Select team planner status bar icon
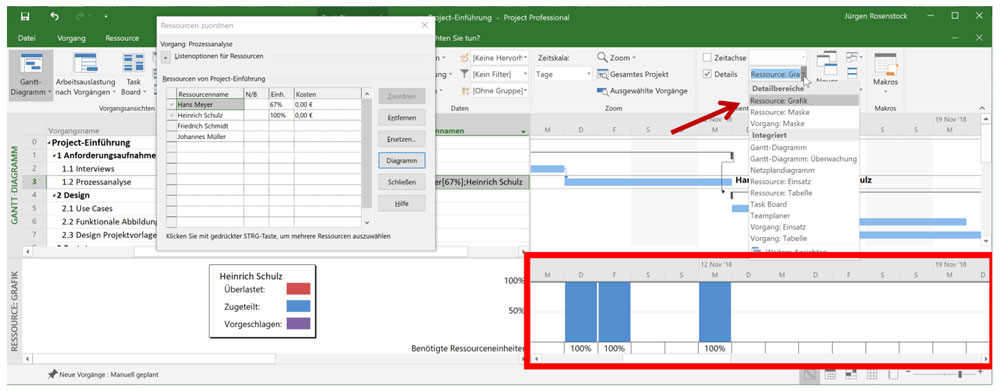Screen dimensions: 1000x391 851,375
